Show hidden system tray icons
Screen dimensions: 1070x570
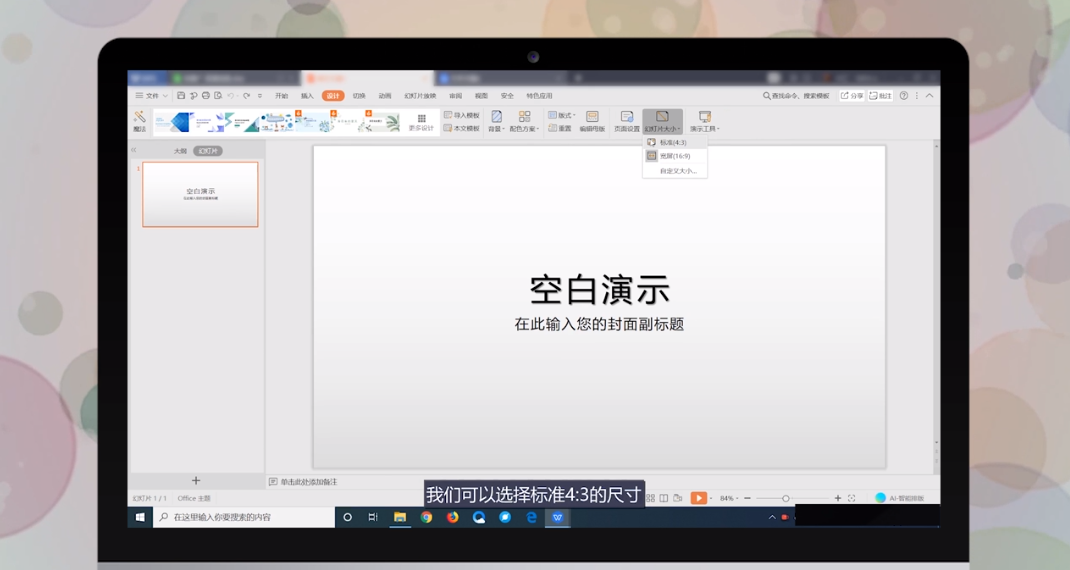click(x=772, y=517)
